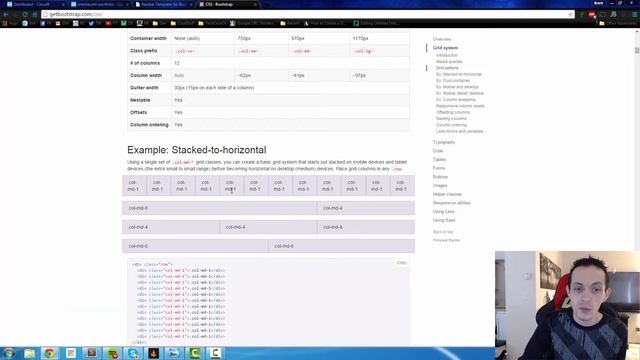
Task: Reload the Bootstrap page
Action: [x=25, y=14]
